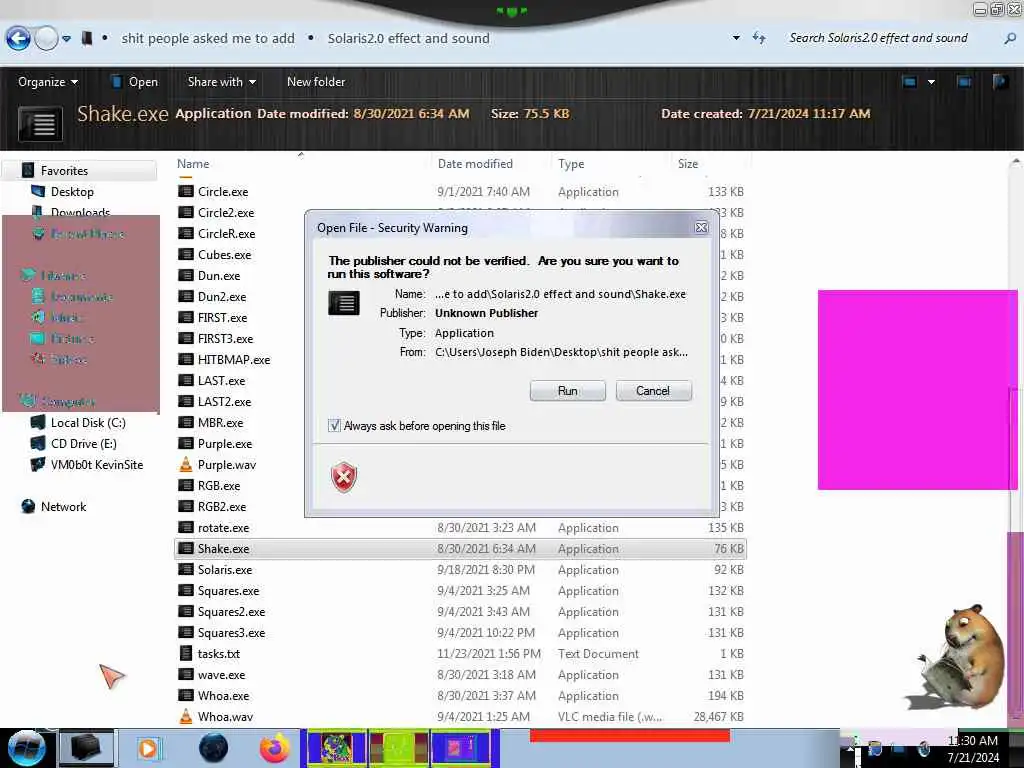Select the Whoa.wav VLC cone icon

(x=185, y=716)
